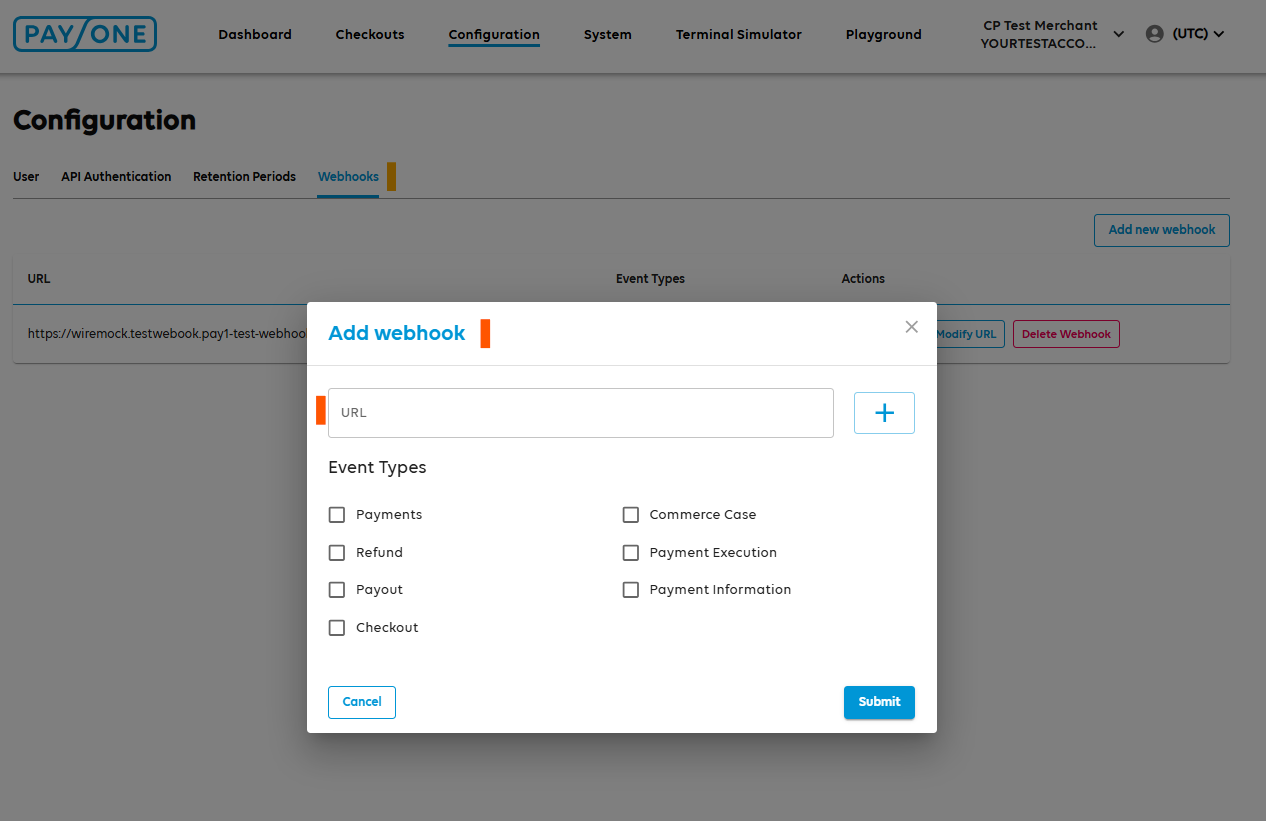Open the UTC timezone user dropdown

[1198, 34]
